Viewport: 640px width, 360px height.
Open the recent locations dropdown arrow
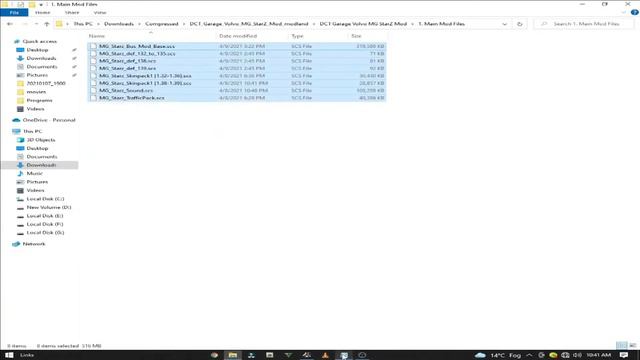coord(36,24)
